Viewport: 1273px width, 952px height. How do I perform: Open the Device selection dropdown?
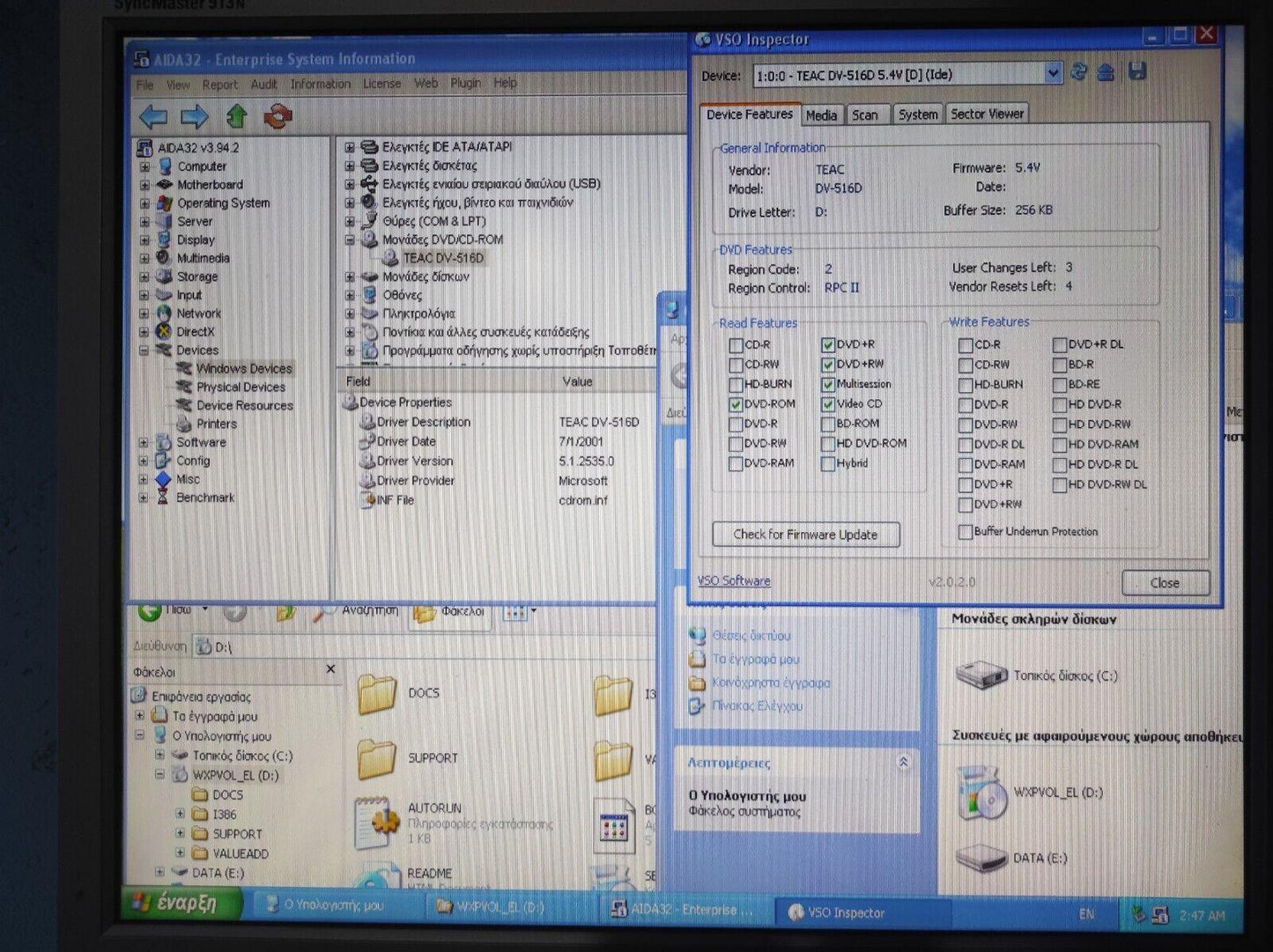[x=1053, y=74]
